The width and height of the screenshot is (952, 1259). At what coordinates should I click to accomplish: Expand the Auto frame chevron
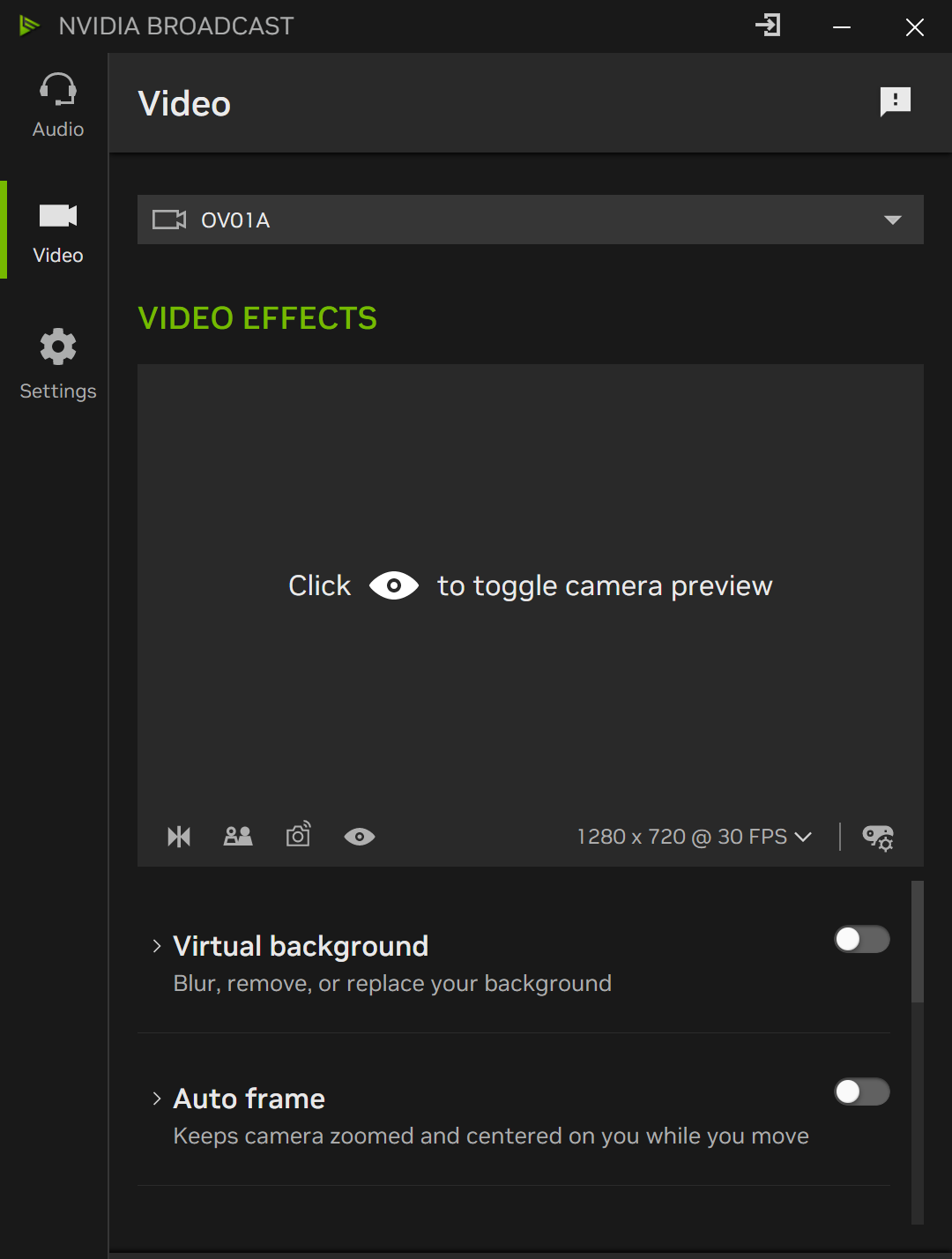[x=157, y=1099]
